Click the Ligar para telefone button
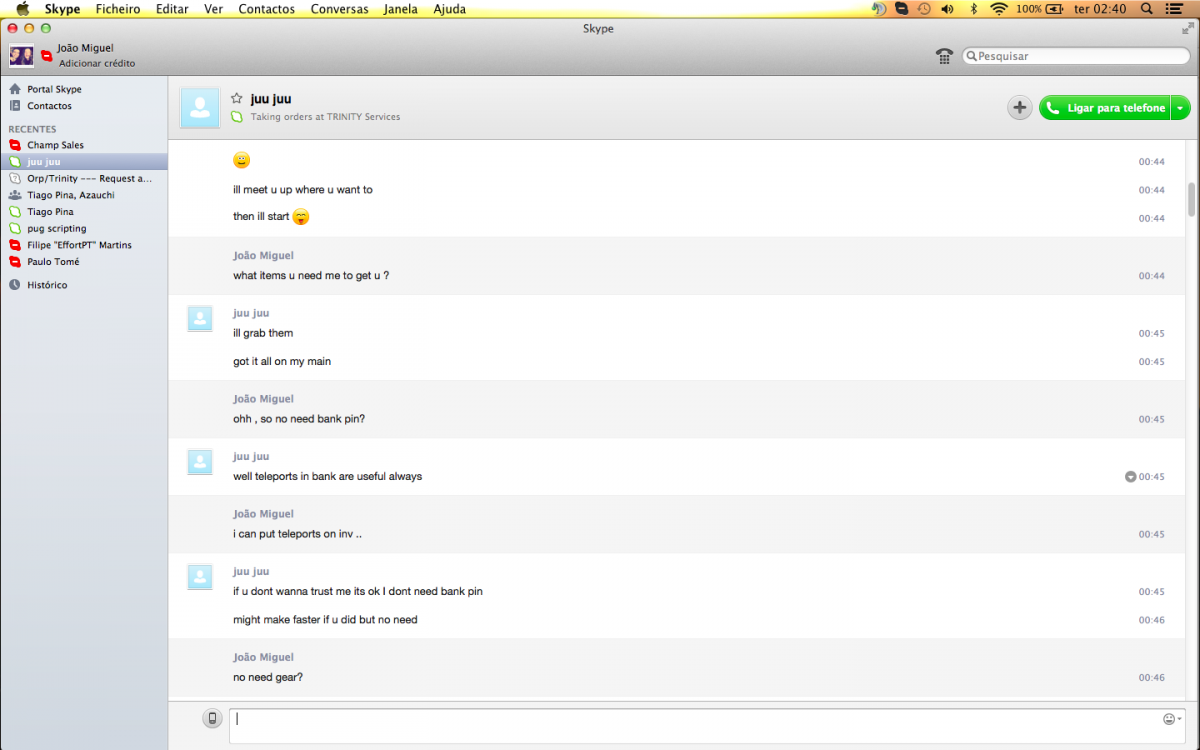Image resolution: width=1200 pixels, height=750 pixels. click(1105, 108)
